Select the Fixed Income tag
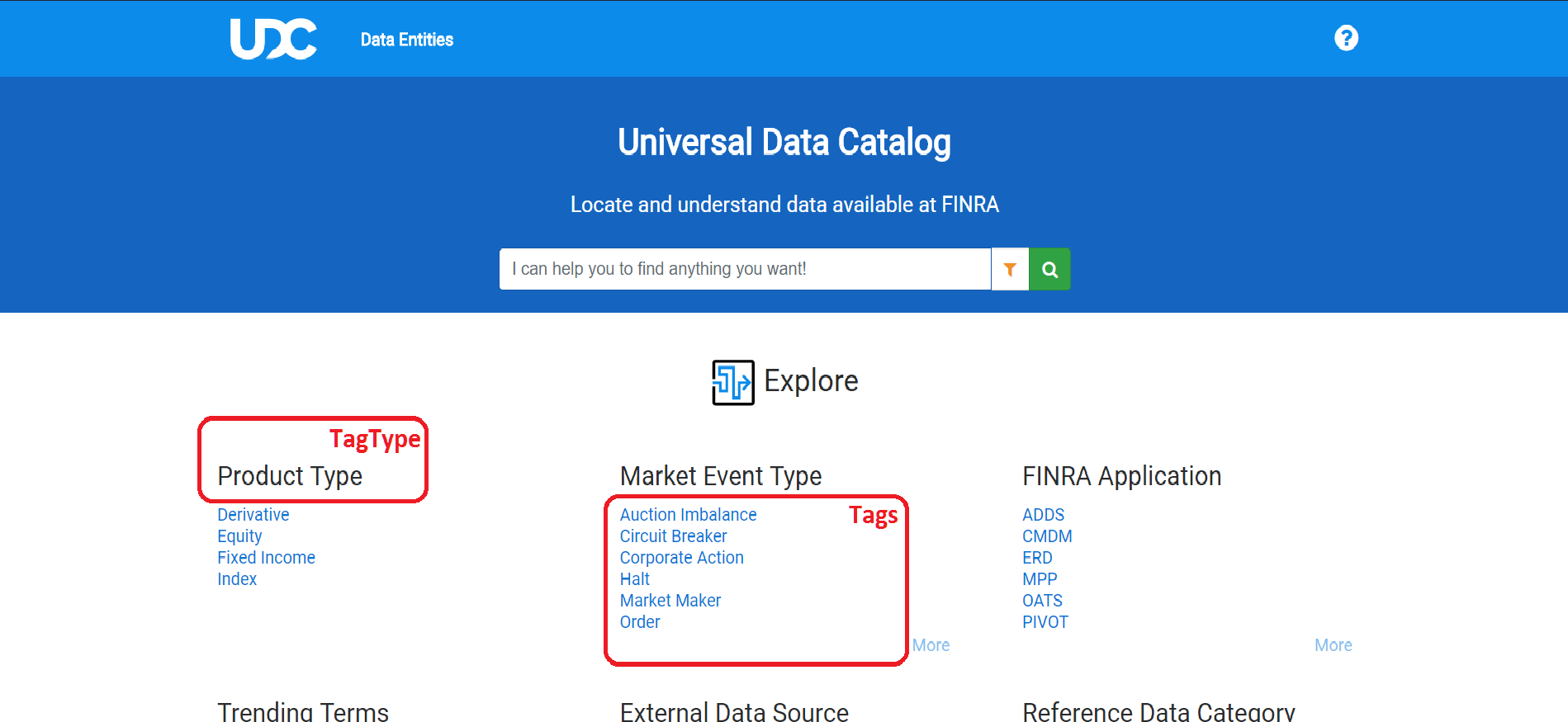This screenshot has width=1568, height=722. tap(266, 558)
